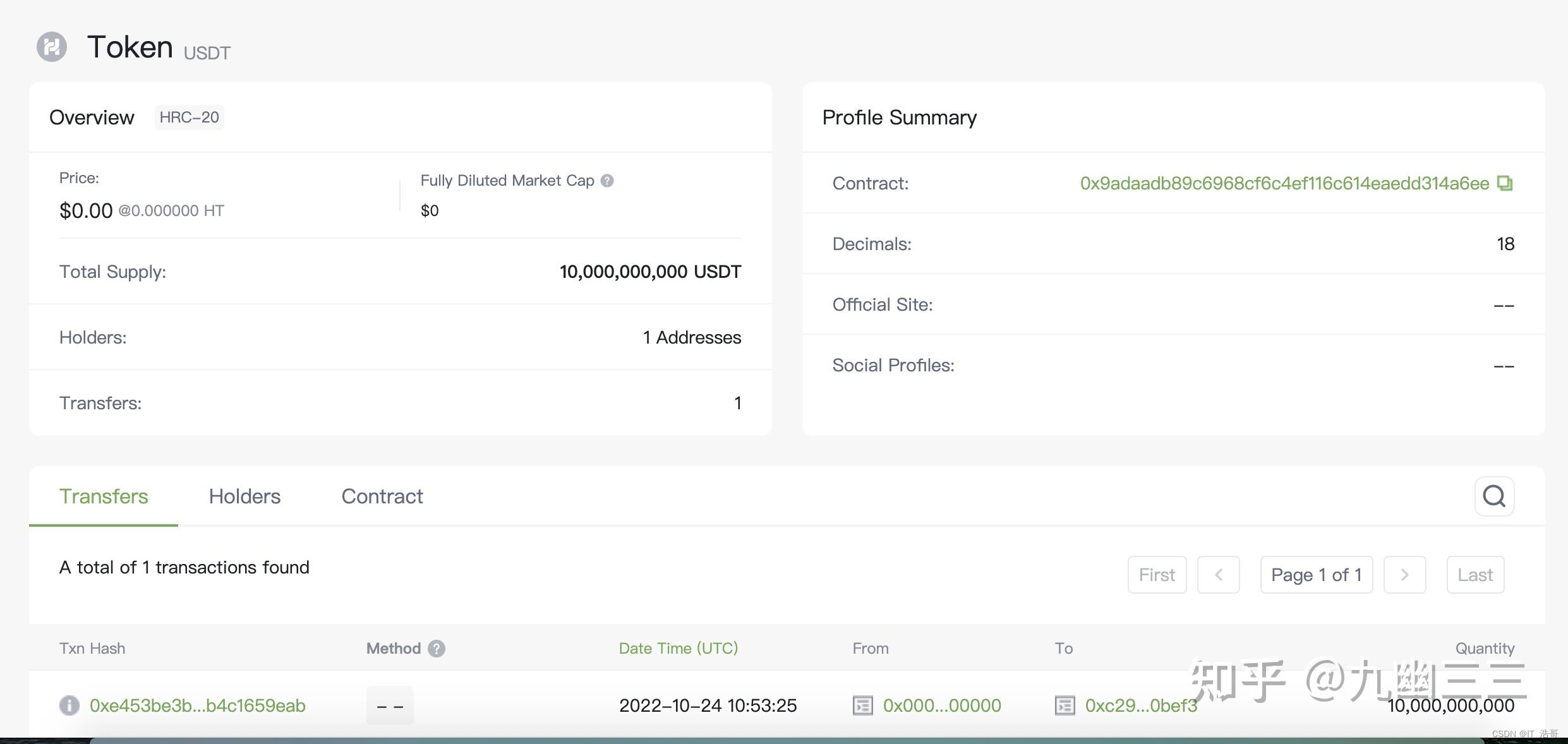The image size is (1568, 744).
Task: Open the transfers search magnifier icon
Action: pos(1494,496)
